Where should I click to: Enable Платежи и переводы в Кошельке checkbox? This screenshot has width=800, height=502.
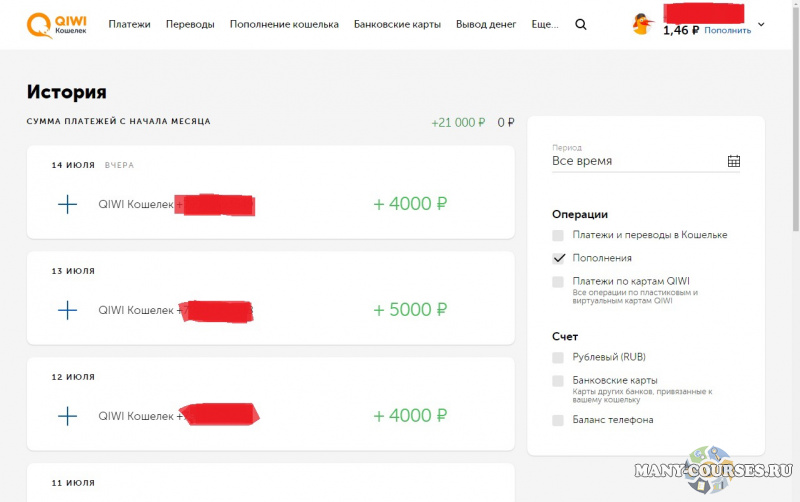coord(558,235)
